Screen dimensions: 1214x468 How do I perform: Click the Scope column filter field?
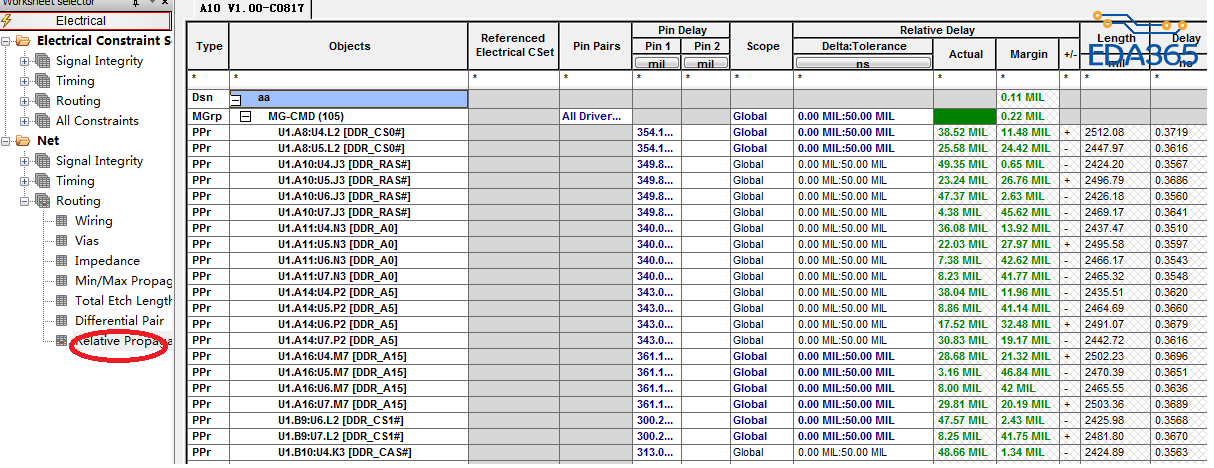pyautogui.click(x=763, y=77)
